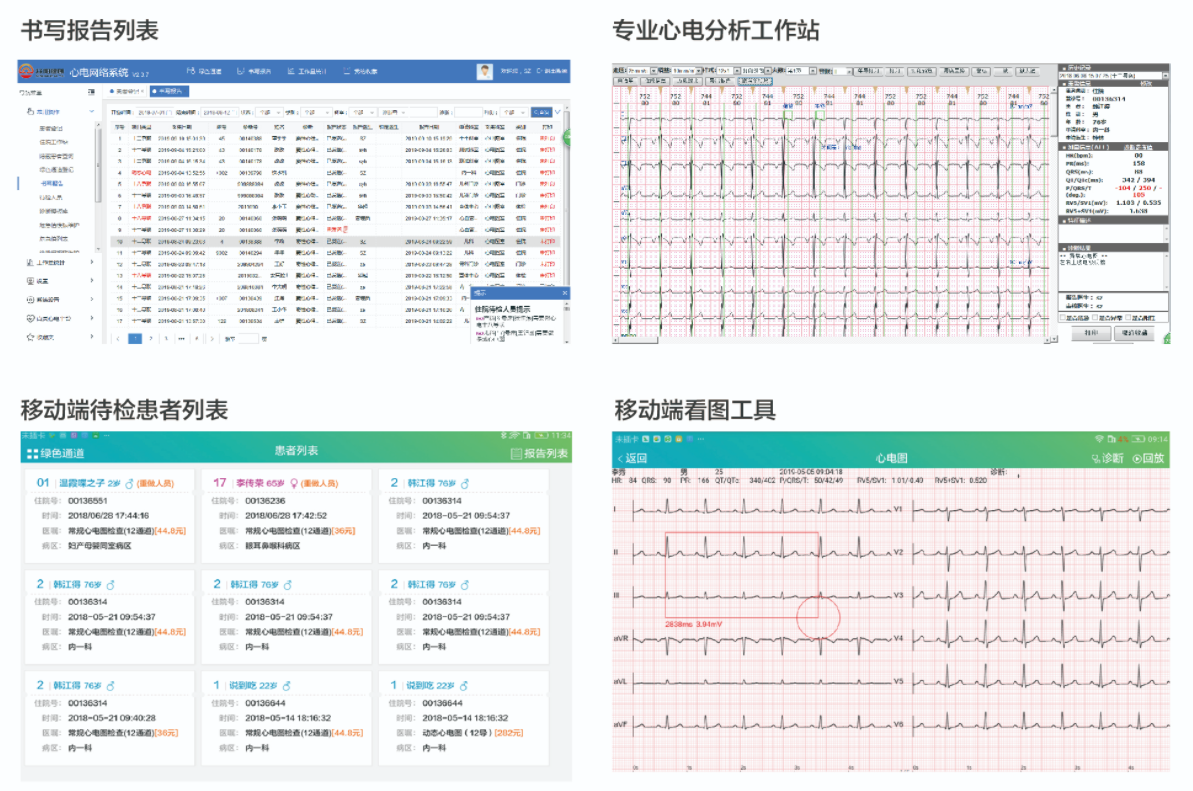
Task: Expand the 设置 group in web sidebar
Action: (59, 281)
